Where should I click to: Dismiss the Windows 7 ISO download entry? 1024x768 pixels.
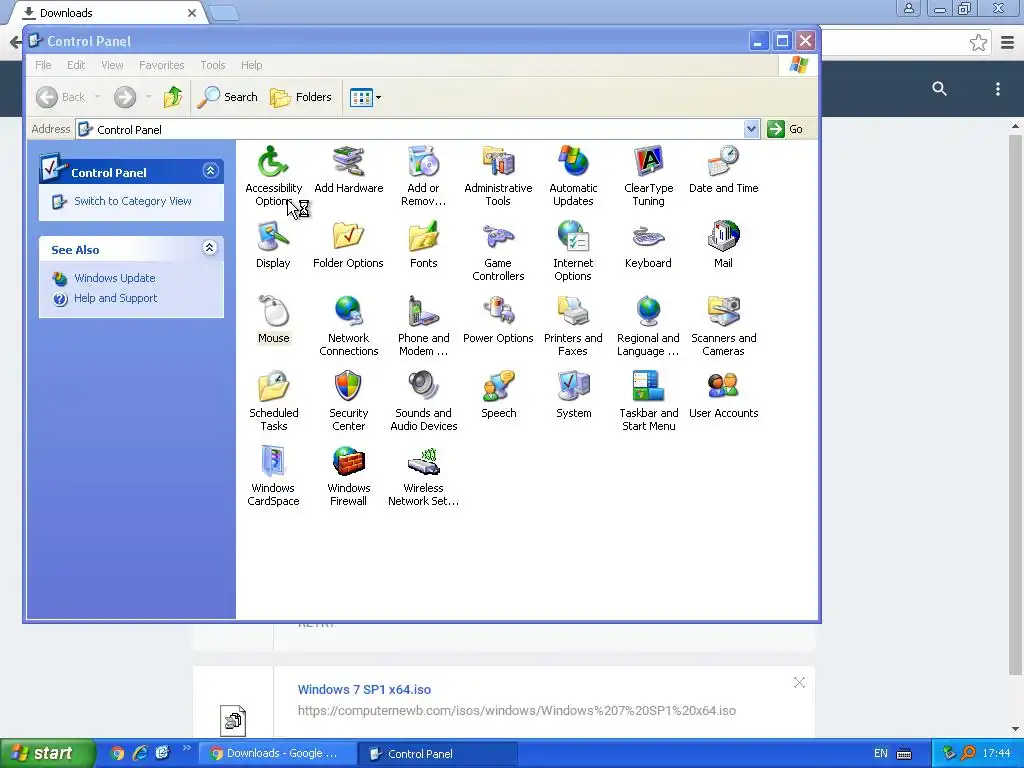(x=799, y=682)
